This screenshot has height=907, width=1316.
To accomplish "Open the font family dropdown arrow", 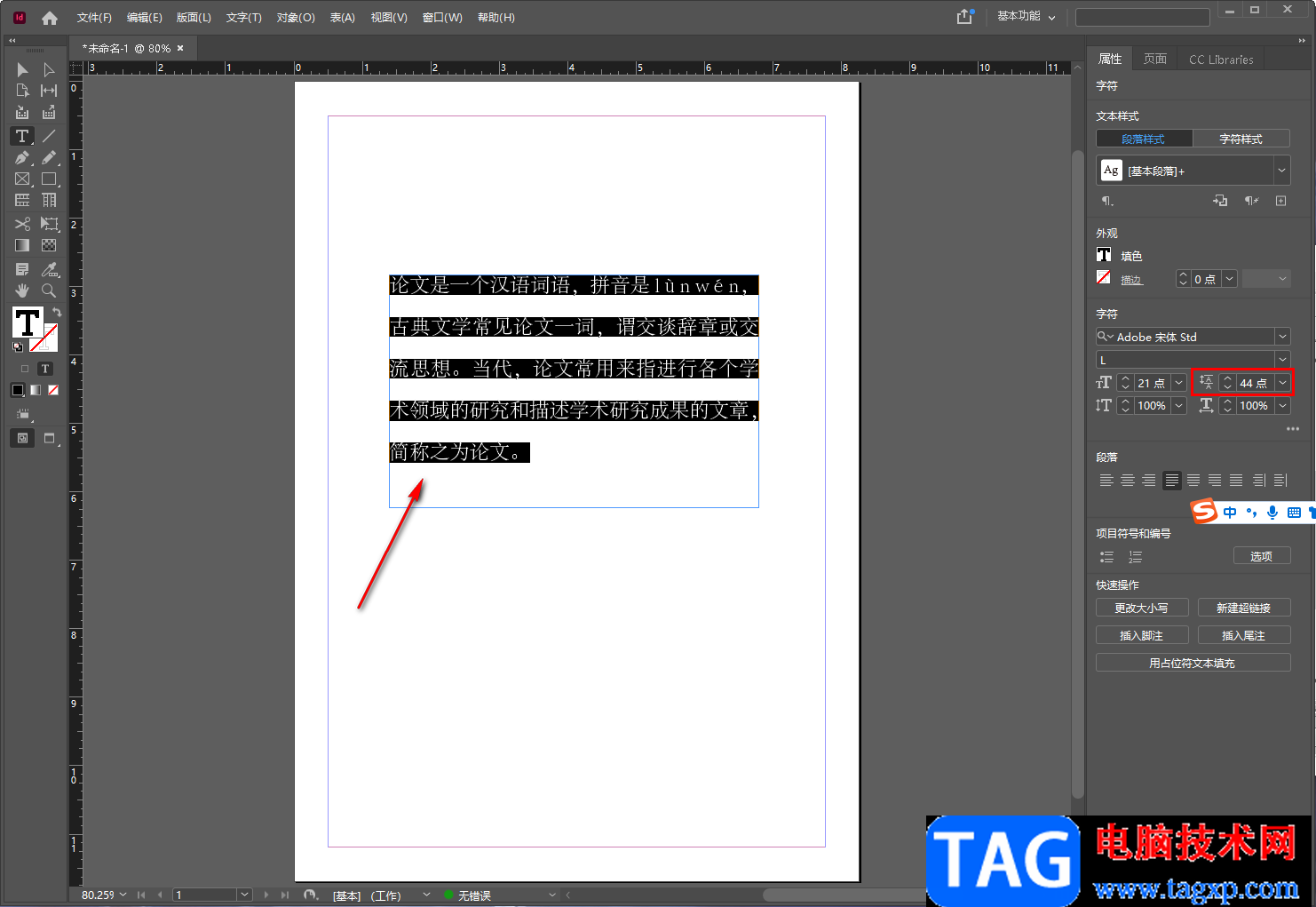I will pos(1281,337).
